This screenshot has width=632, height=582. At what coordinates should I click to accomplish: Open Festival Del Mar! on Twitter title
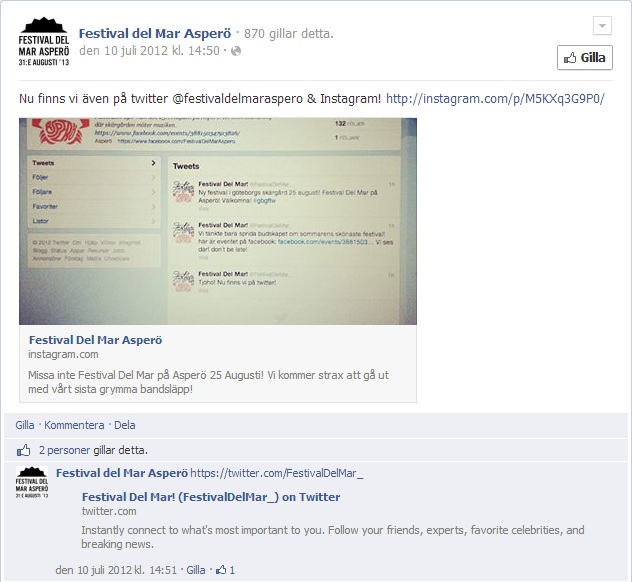click(x=211, y=497)
